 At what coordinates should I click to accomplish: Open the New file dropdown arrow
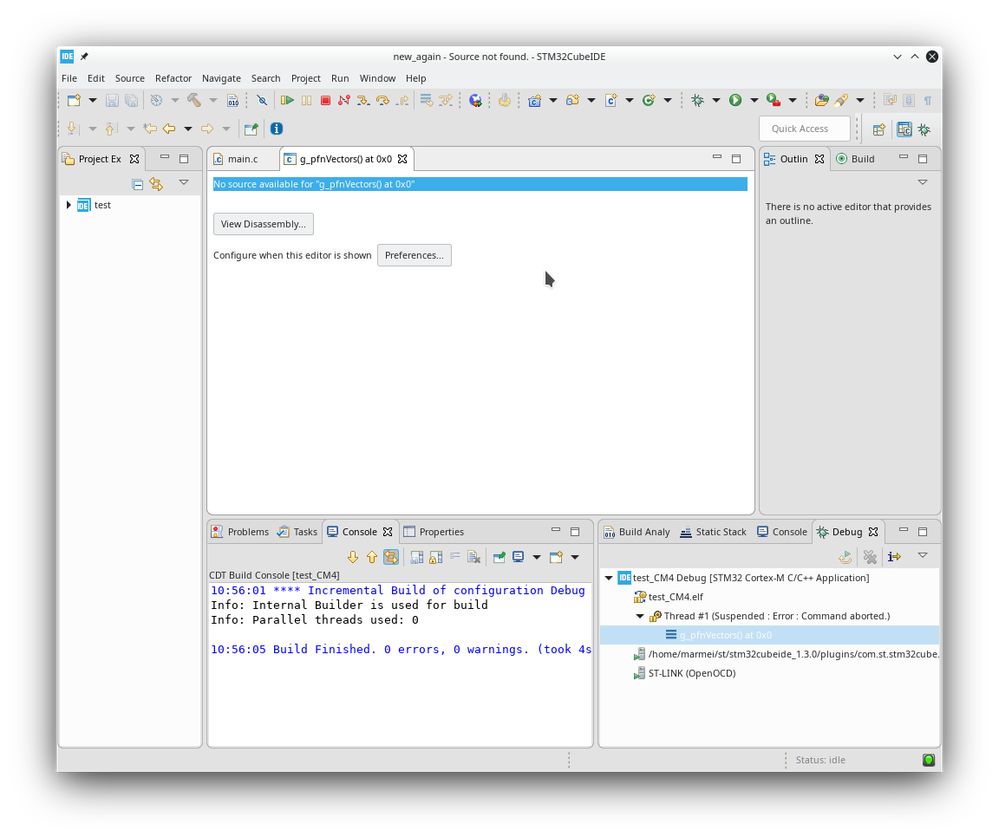click(x=92, y=100)
